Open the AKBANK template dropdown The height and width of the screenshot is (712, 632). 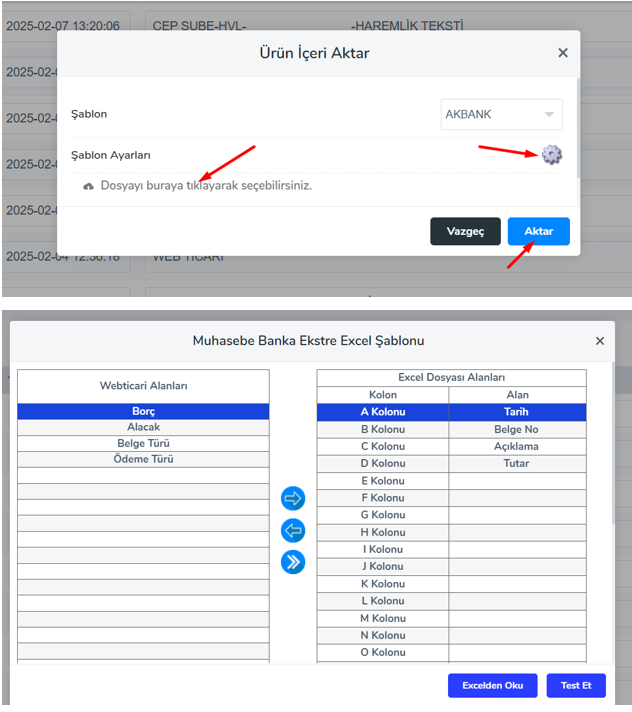point(501,114)
